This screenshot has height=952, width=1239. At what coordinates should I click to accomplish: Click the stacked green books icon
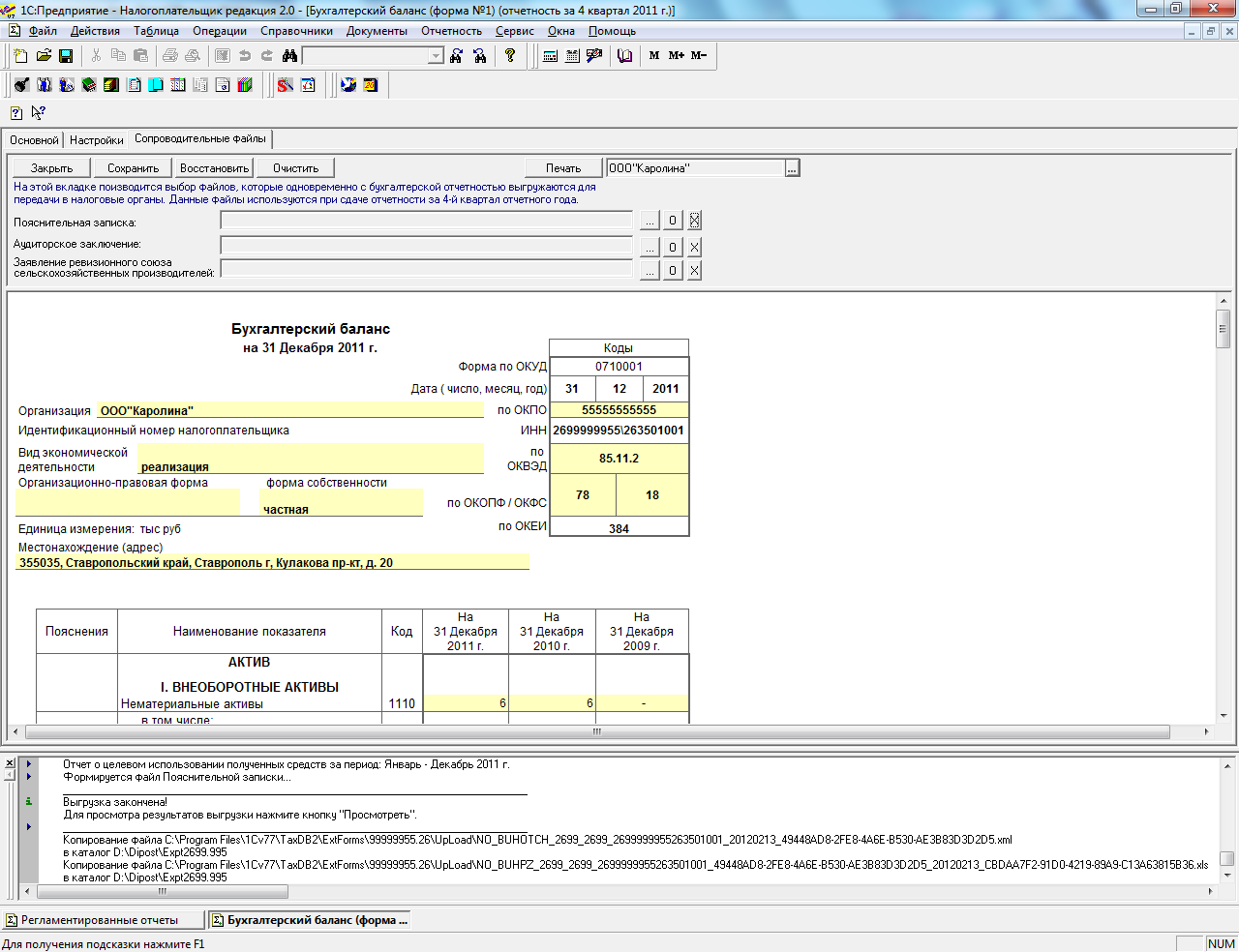[89, 85]
